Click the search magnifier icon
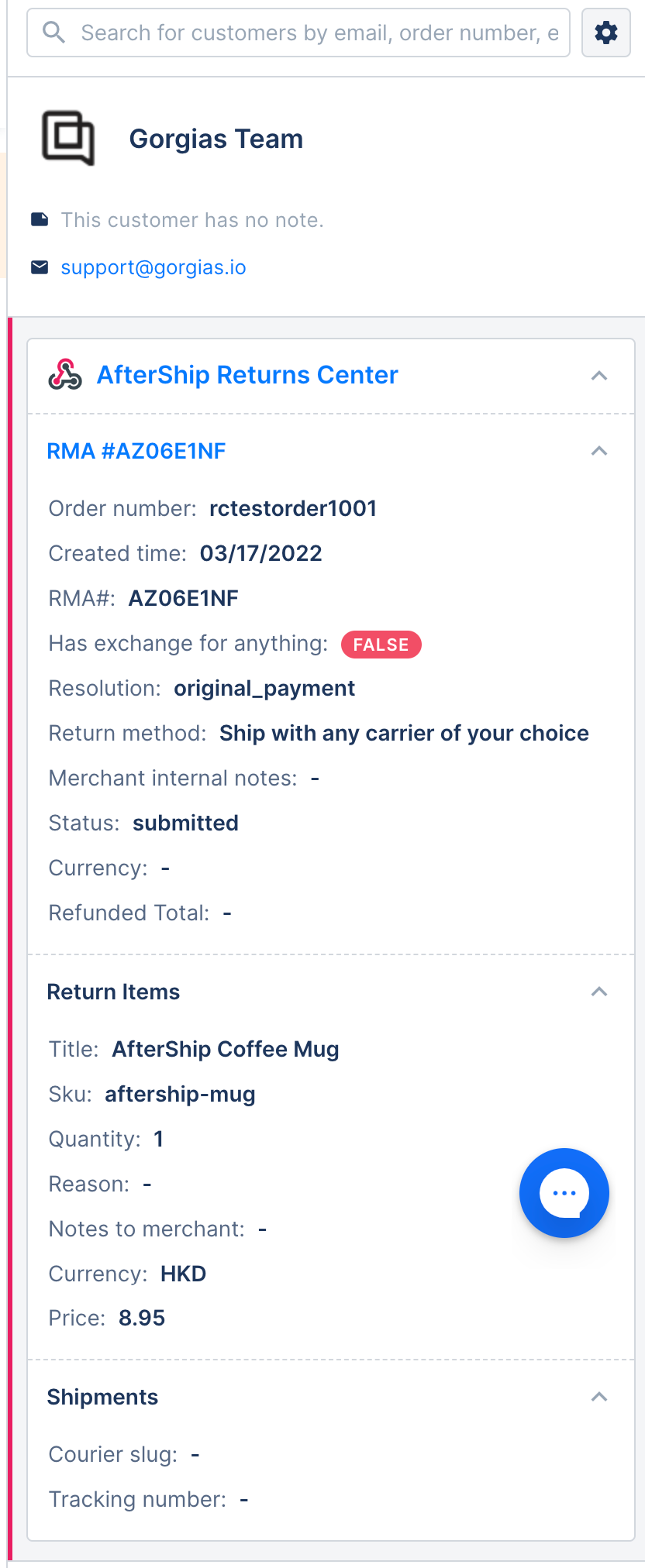The image size is (645, 1568). tap(54, 33)
